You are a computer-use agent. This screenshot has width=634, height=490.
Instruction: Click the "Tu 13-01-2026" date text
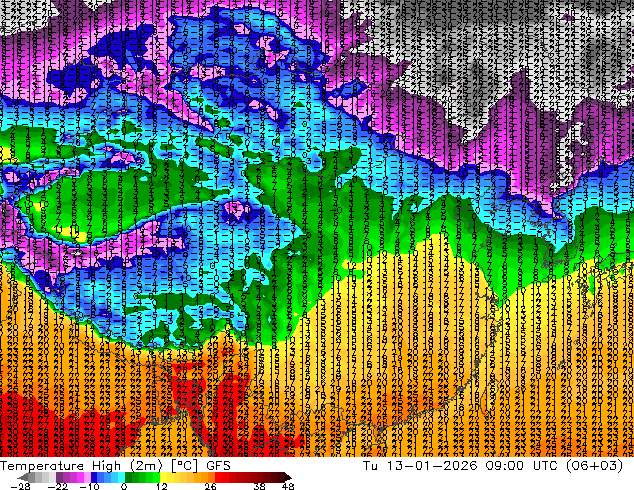pos(420,465)
